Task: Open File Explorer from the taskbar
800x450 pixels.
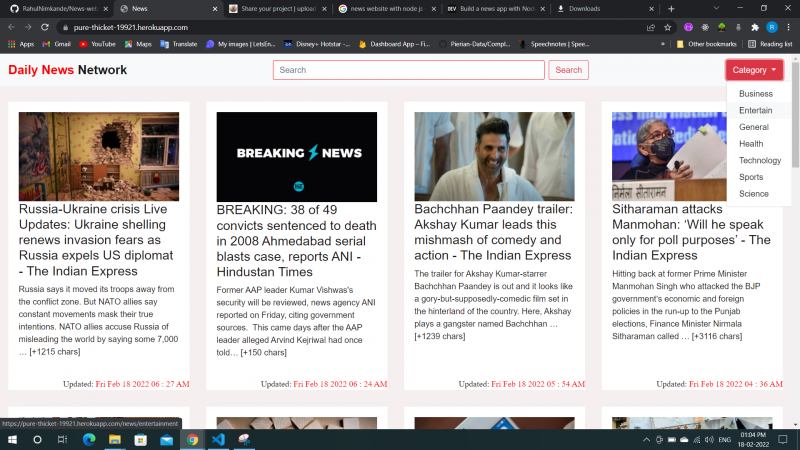Action: (x=115, y=439)
